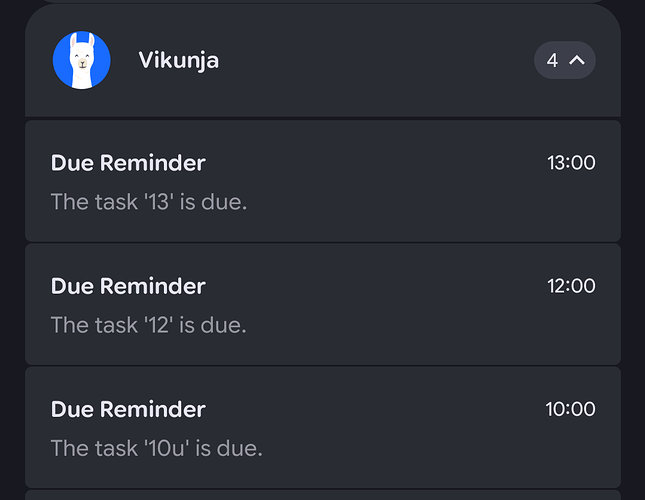This screenshot has width=645, height=500.
Task: Tap the text "The task '12' is due."
Action: [148, 325]
